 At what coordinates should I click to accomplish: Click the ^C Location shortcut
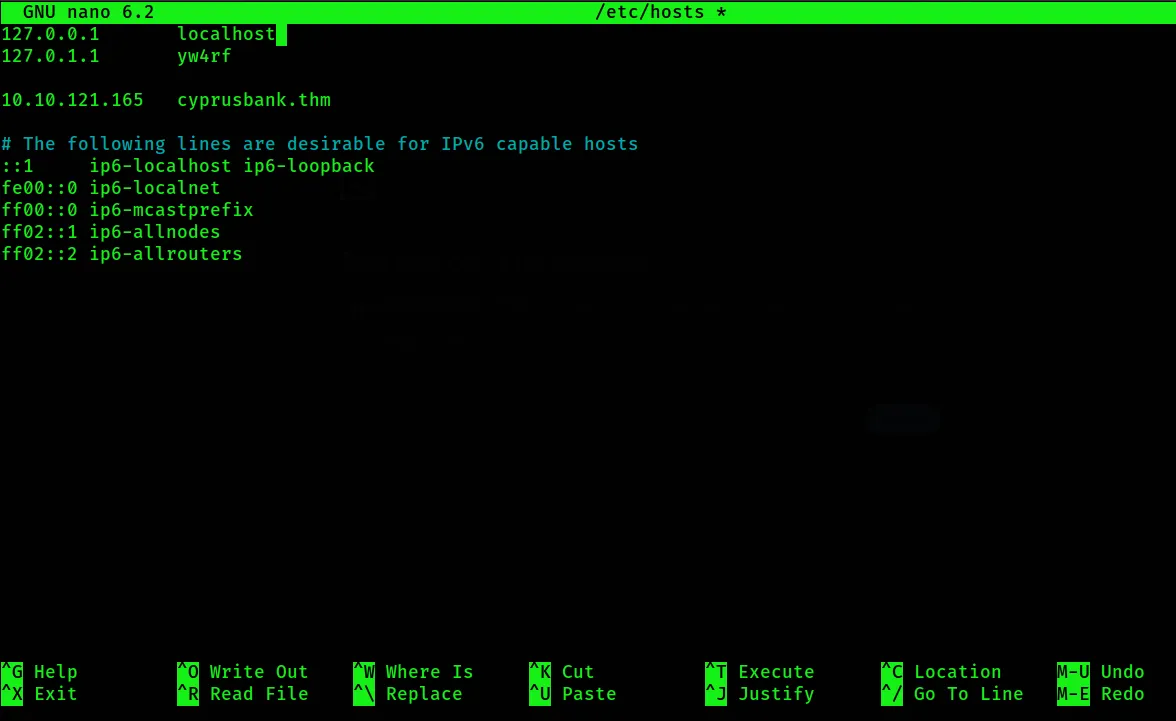[x=940, y=672]
